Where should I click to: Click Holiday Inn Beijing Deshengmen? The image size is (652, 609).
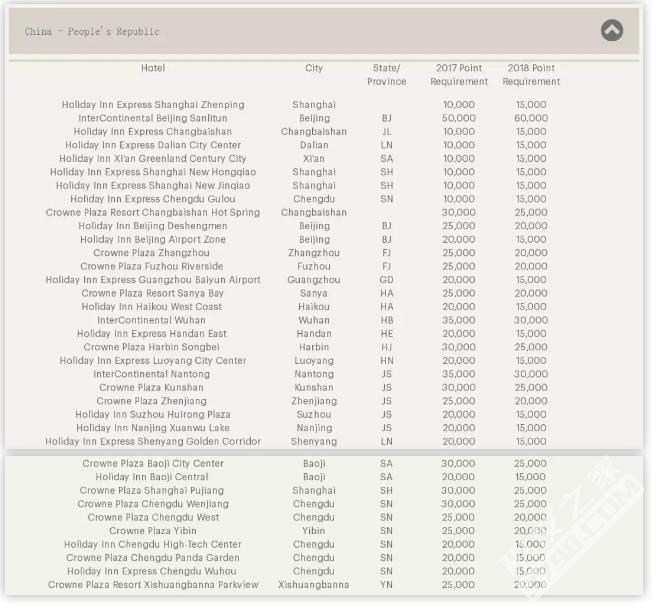point(153,226)
